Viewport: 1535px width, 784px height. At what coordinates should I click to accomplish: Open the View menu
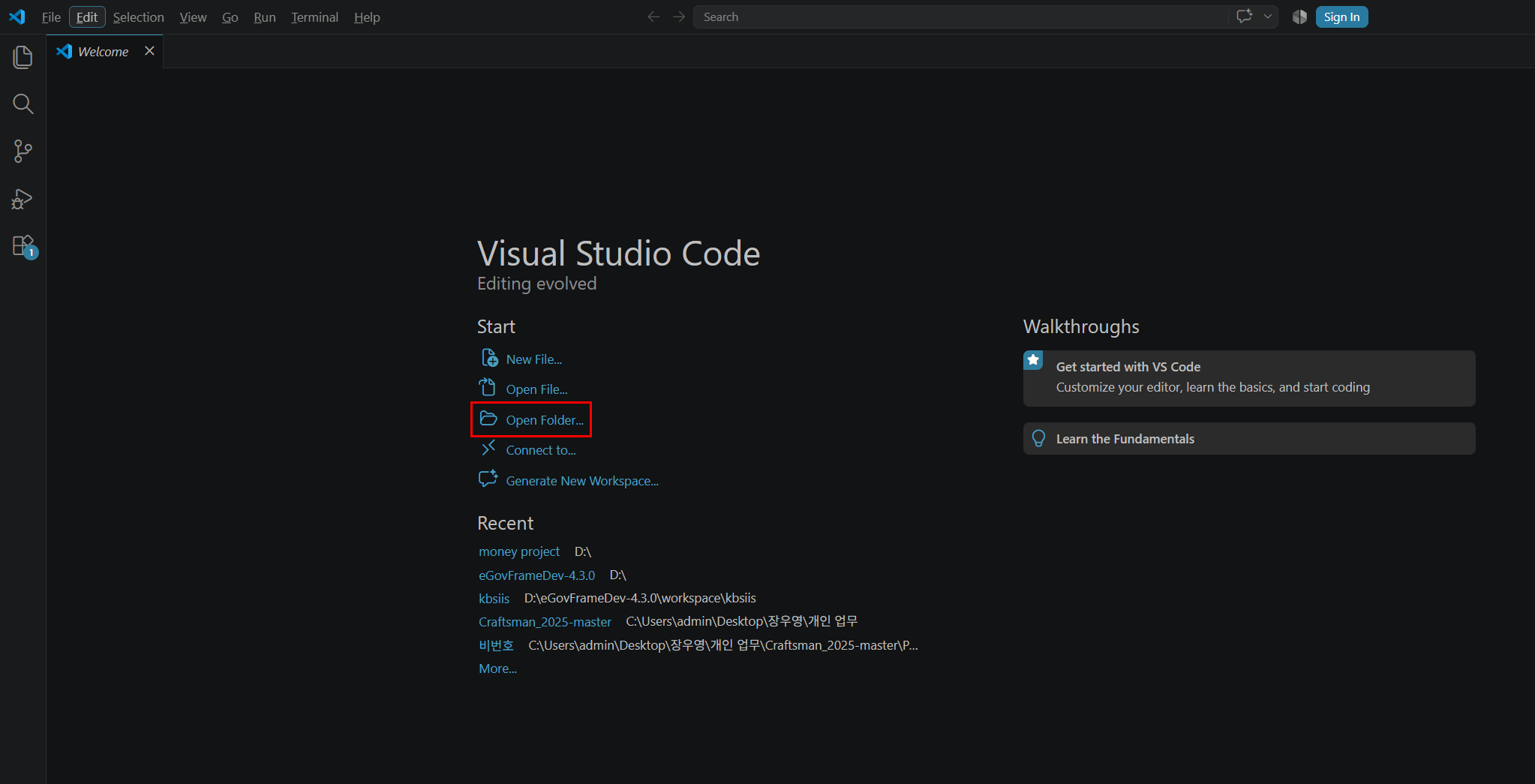click(x=193, y=17)
